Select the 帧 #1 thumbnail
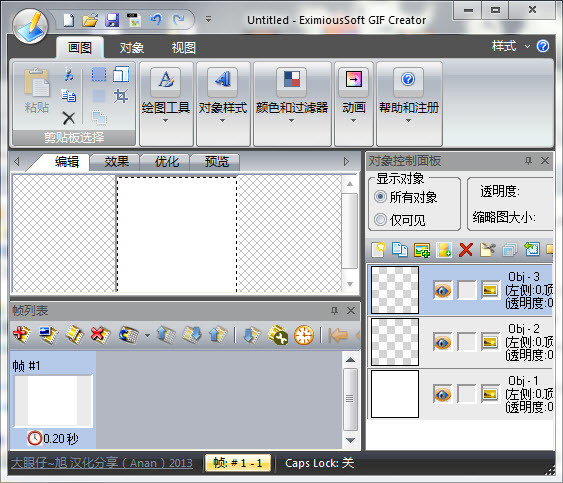Viewport: 563px width, 483px height. pos(53,401)
